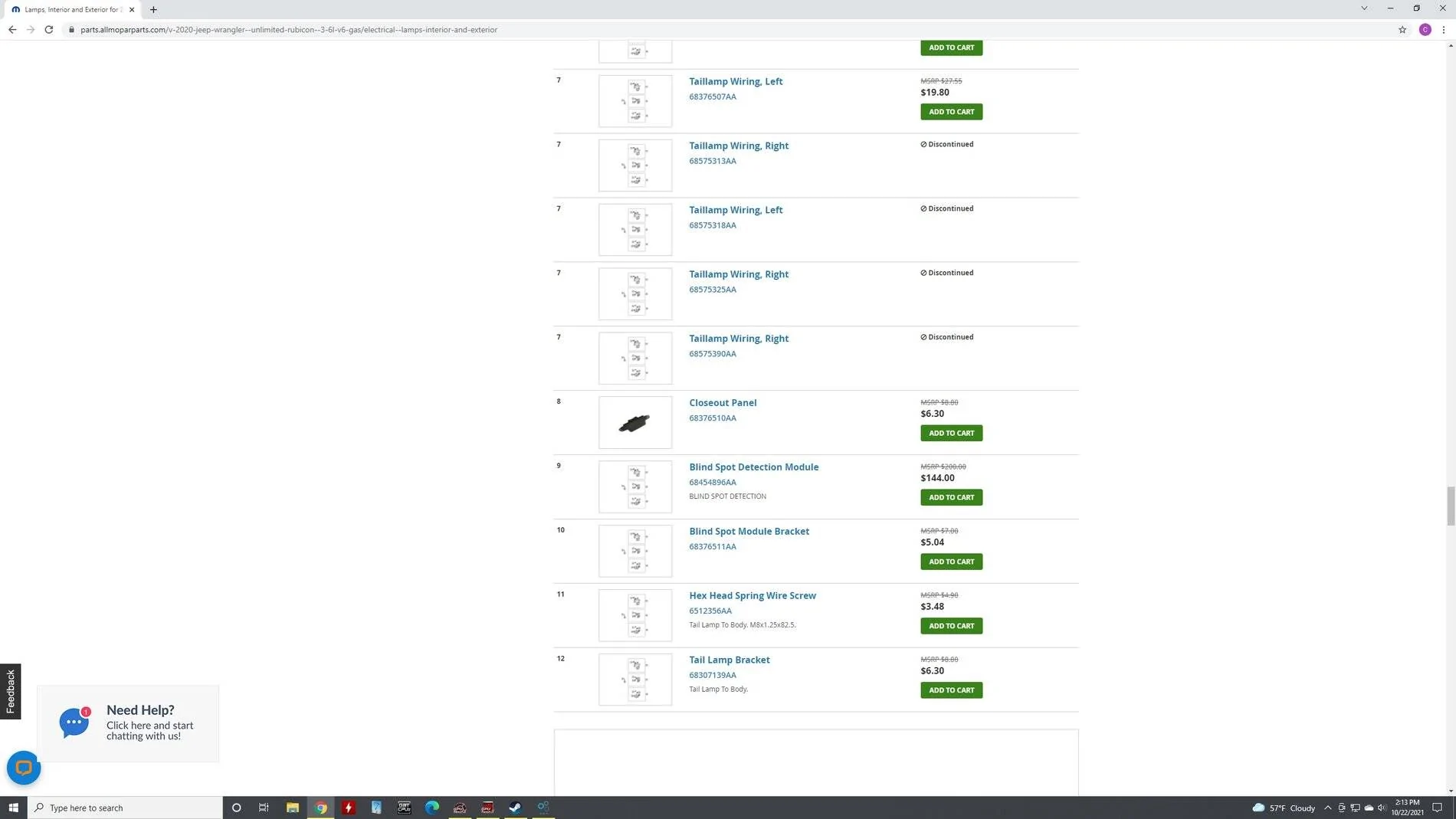Click the browser forward arrow
The width and height of the screenshot is (1456, 819).
31,30
